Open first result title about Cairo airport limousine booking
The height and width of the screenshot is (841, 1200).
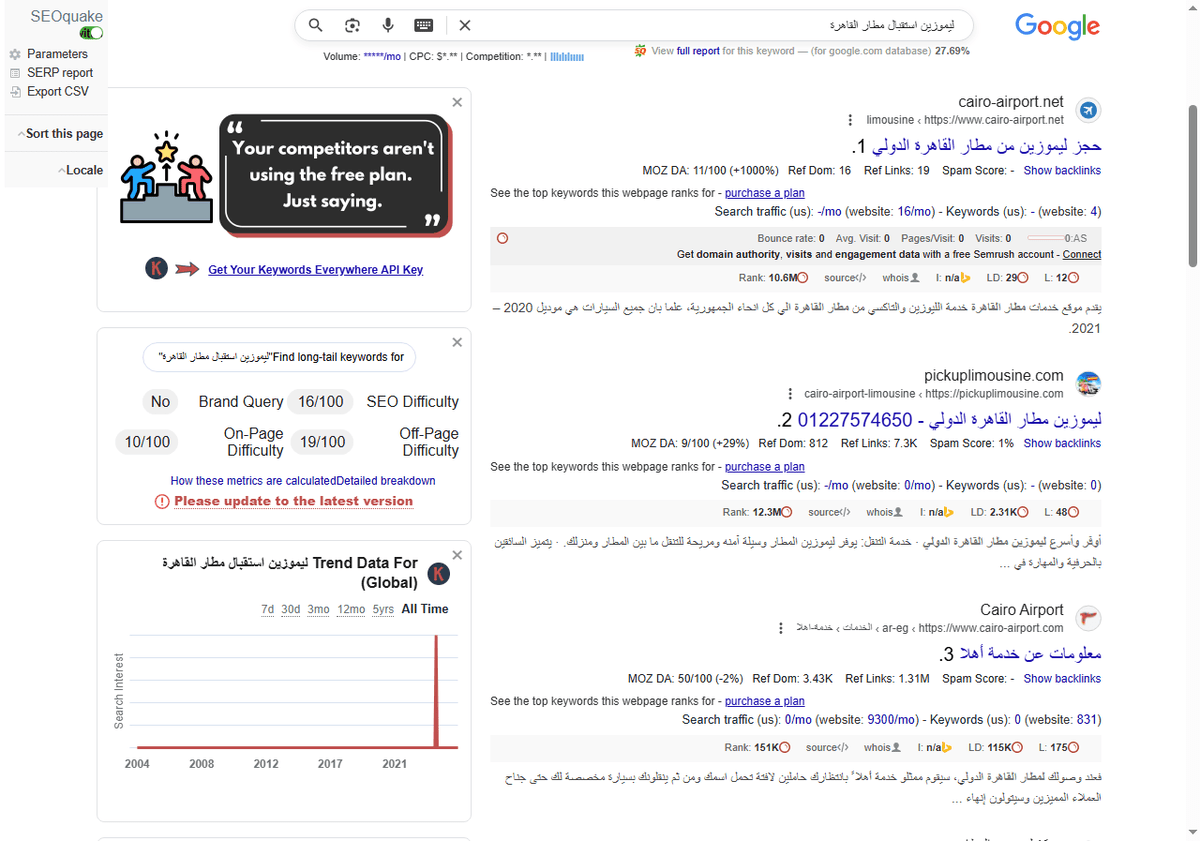[985, 146]
